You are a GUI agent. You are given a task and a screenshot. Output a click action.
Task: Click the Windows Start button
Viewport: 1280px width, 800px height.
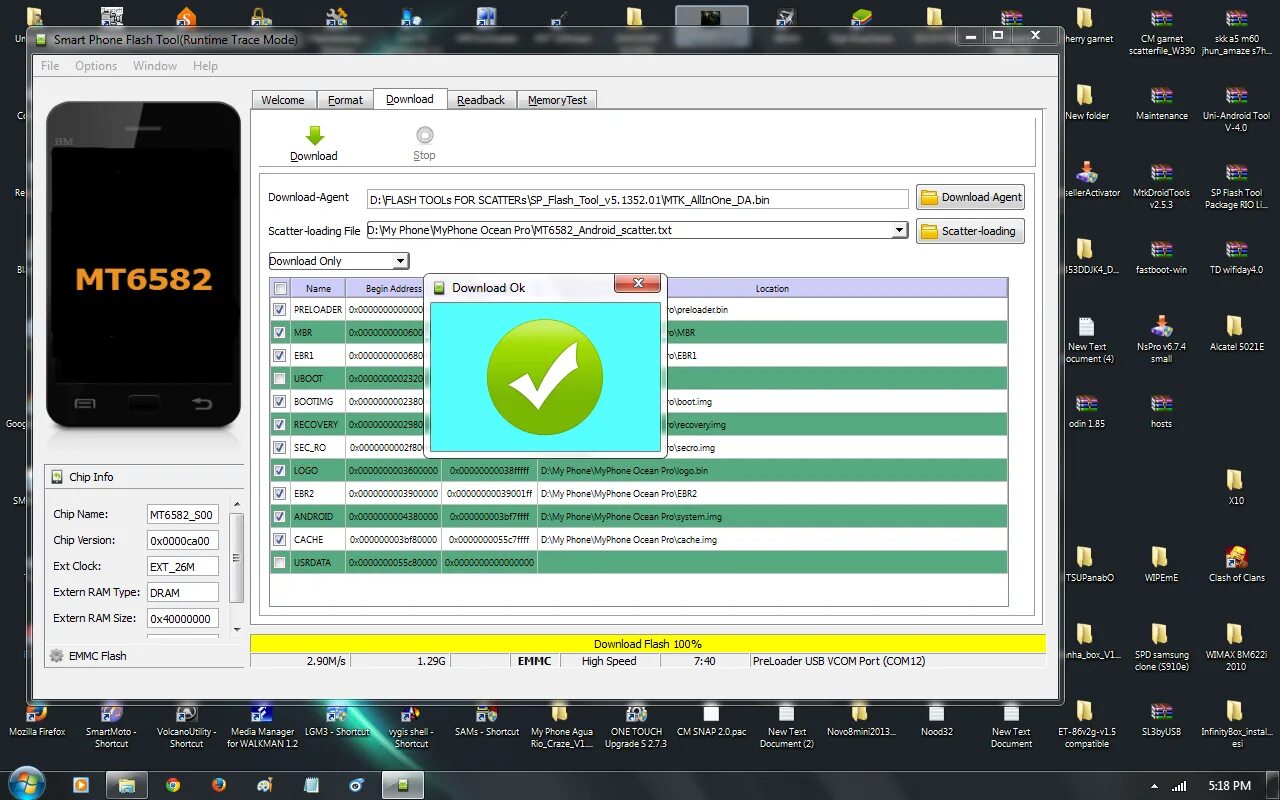[27, 783]
